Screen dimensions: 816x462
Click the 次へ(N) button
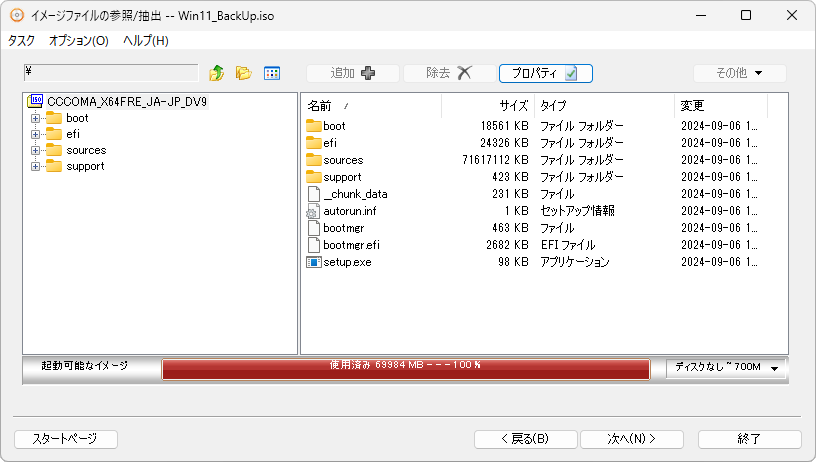pos(632,439)
